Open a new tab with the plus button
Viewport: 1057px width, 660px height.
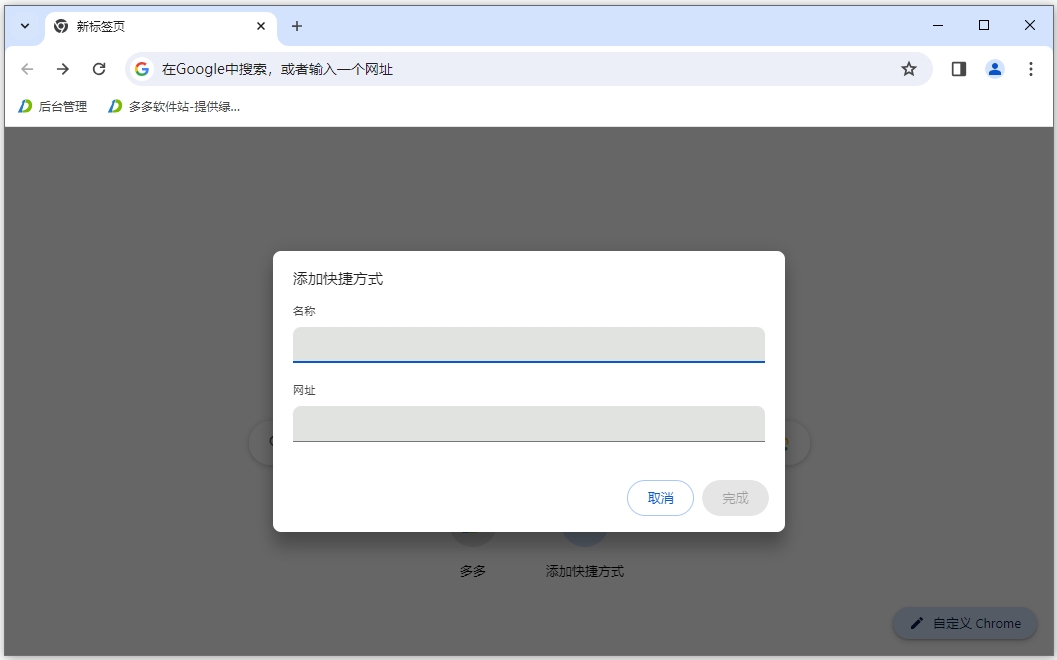296,26
